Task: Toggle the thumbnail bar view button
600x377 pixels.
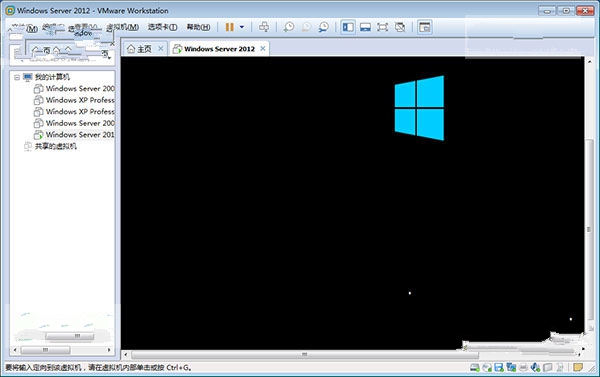Action: pyautogui.click(x=365, y=27)
